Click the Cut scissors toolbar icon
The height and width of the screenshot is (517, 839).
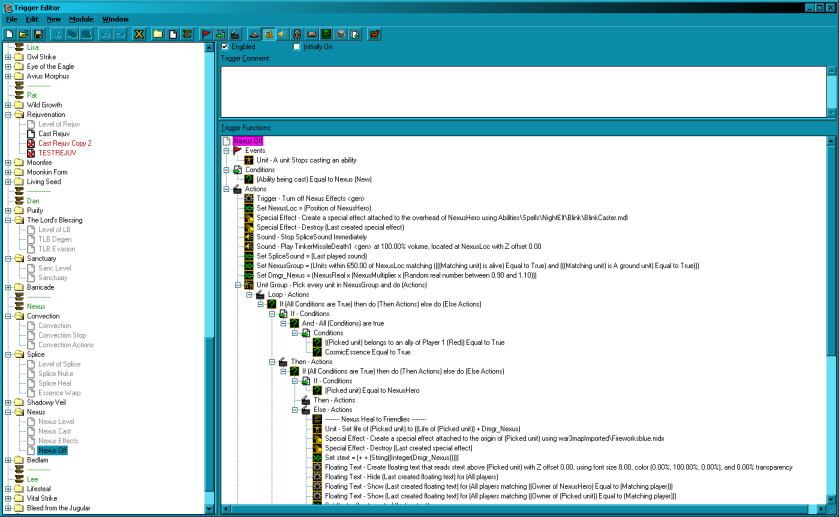pos(57,34)
